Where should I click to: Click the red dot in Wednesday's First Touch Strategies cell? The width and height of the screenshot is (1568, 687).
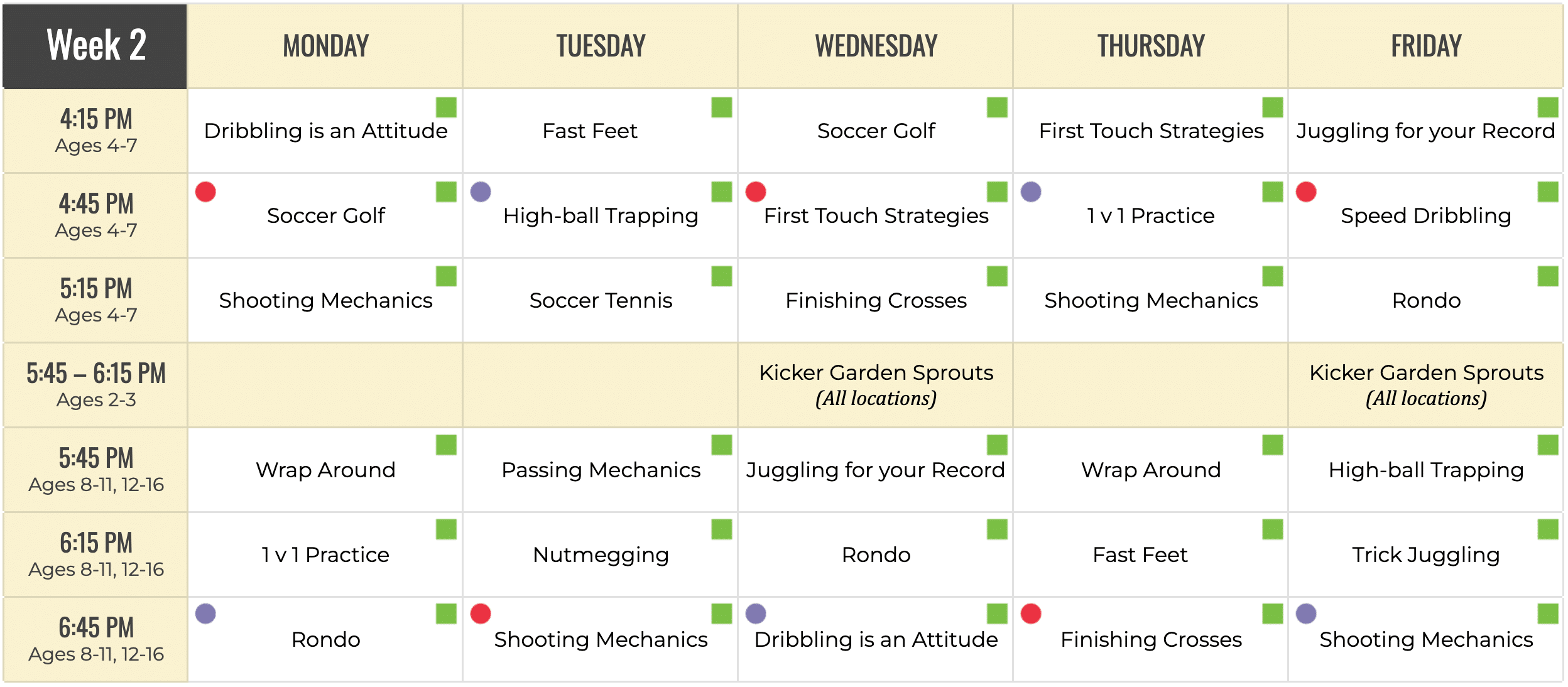[756, 192]
